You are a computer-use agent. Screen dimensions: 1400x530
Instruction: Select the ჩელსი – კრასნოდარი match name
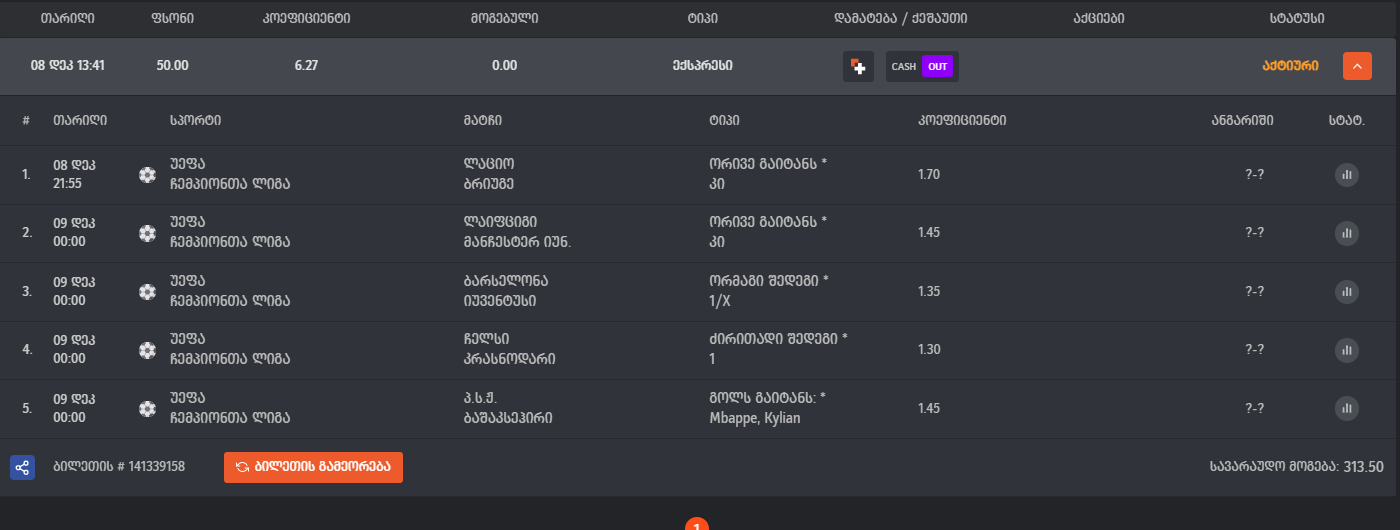coord(510,349)
